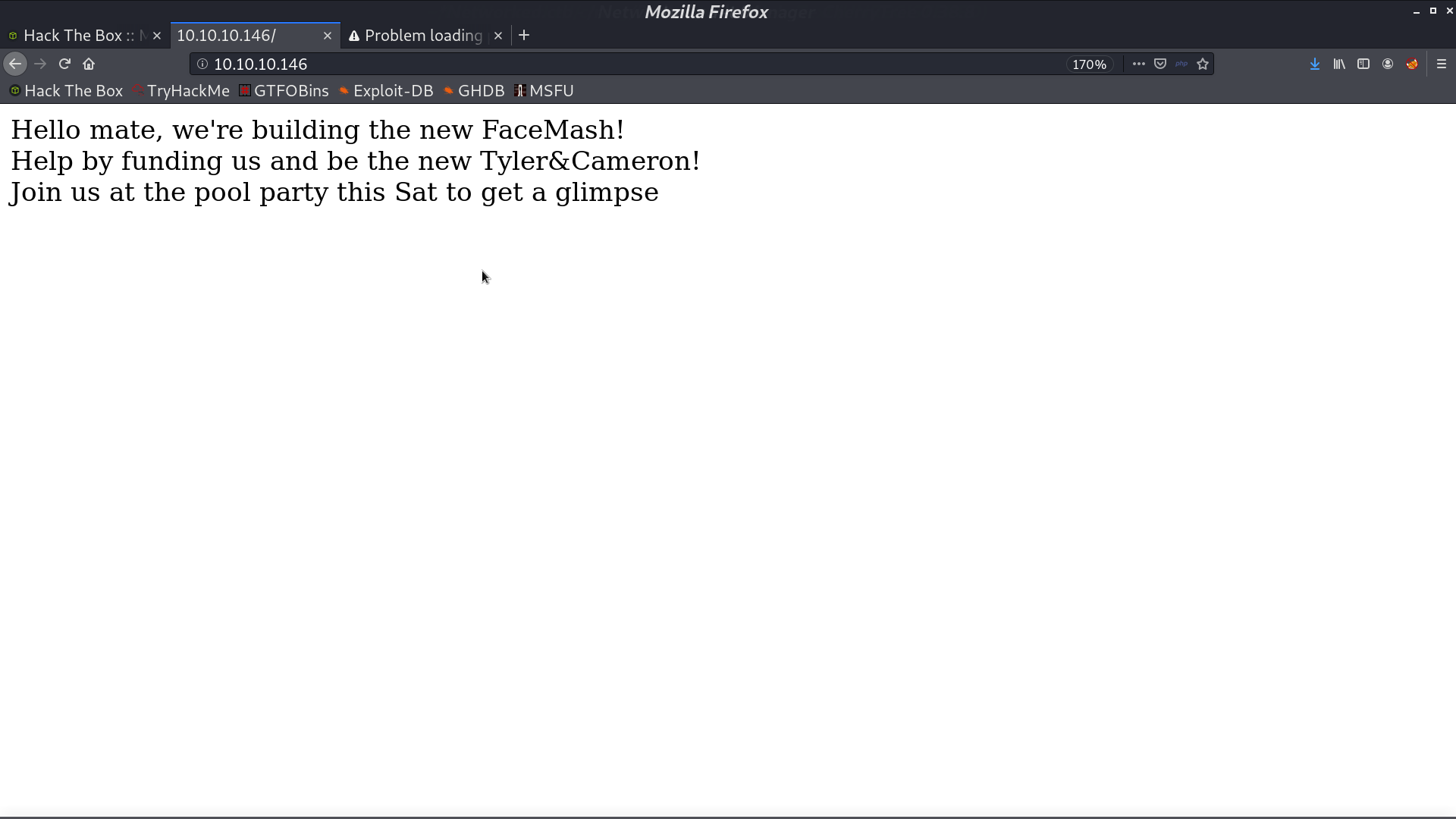Close the Hack The Box tab
This screenshot has width=1456, height=819.
157,36
